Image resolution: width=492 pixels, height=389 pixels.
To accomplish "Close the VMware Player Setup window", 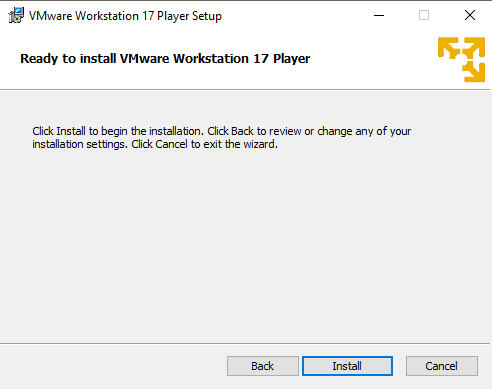I will tap(470, 15).
